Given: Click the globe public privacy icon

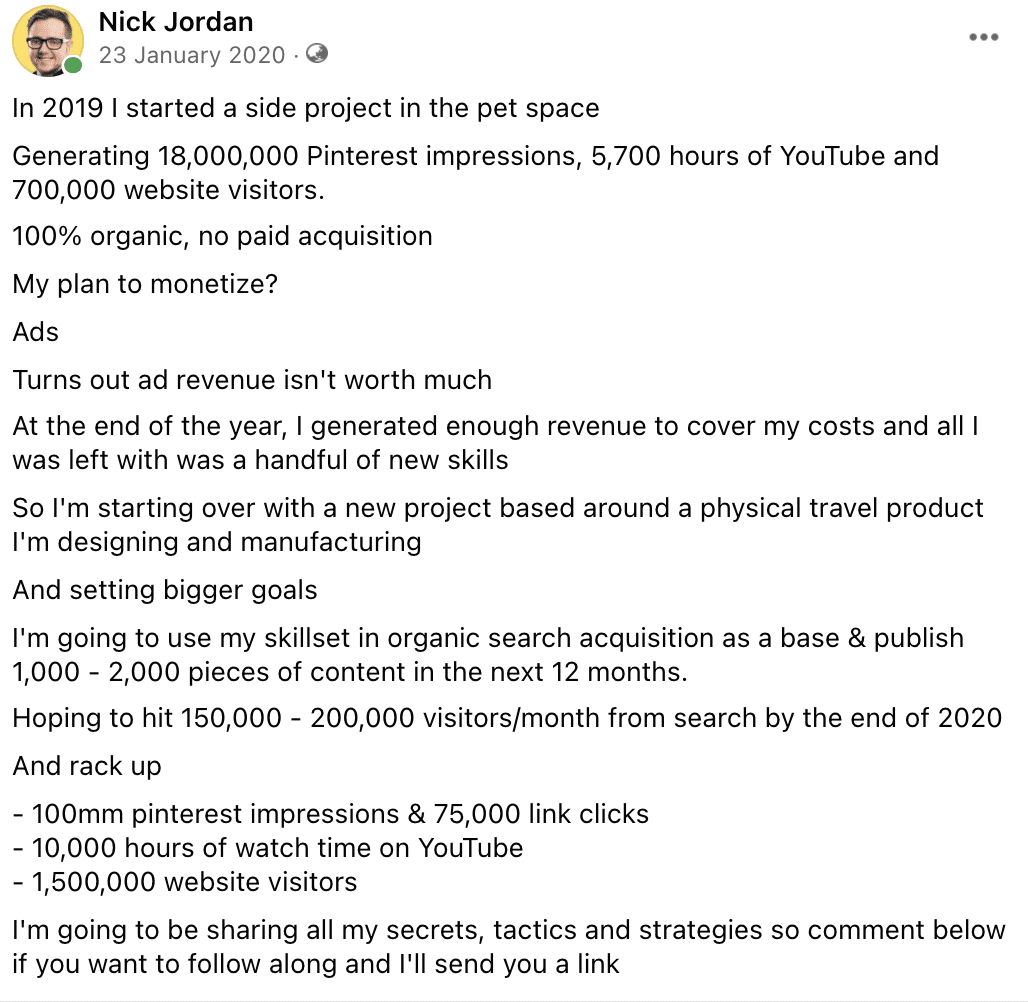Looking at the screenshot, I should [x=317, y=53].
